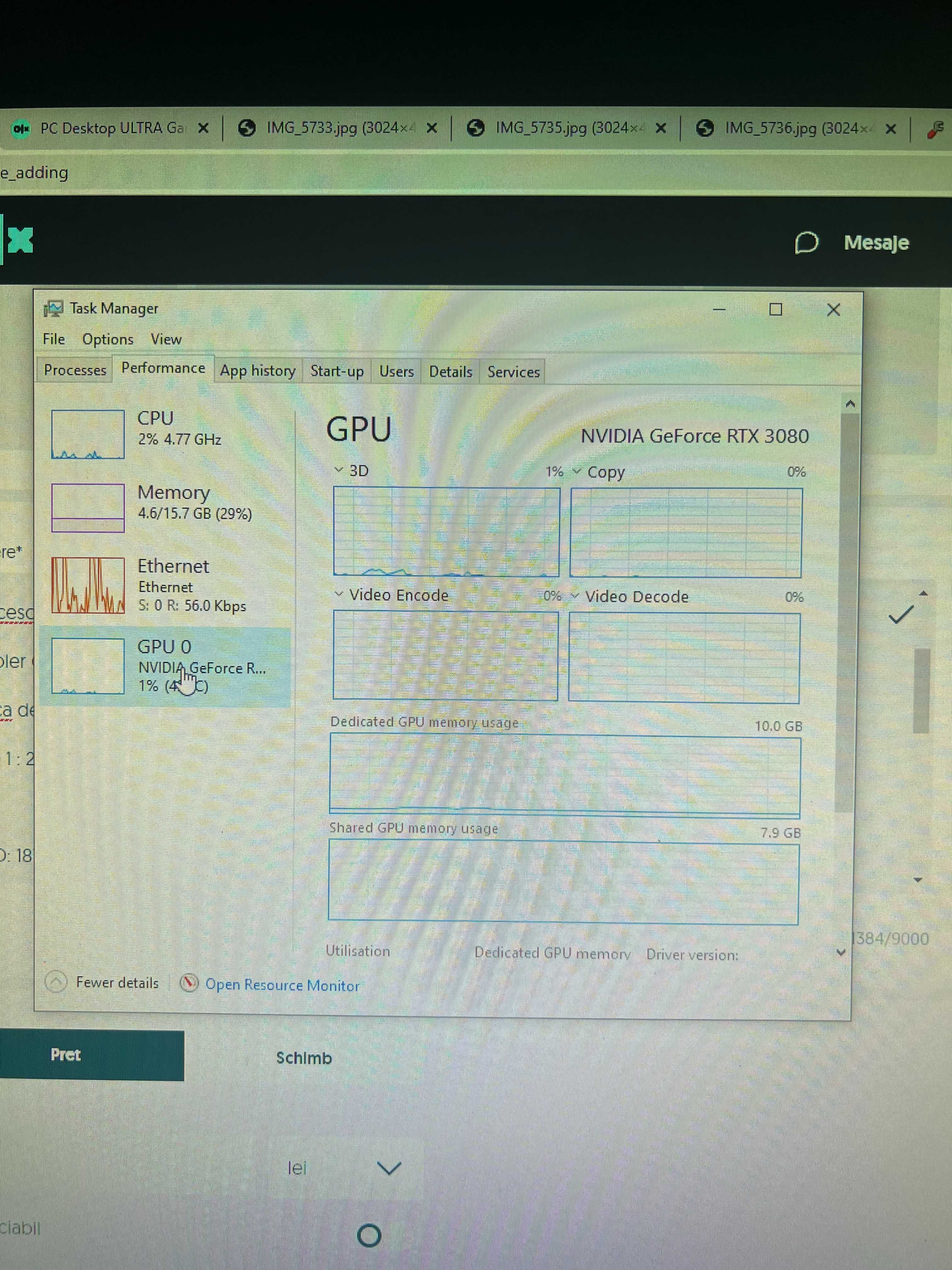Click scroll down arrow in GPU pane
The width and height of the screenshot is (952, 1270).
coord(841,952)
